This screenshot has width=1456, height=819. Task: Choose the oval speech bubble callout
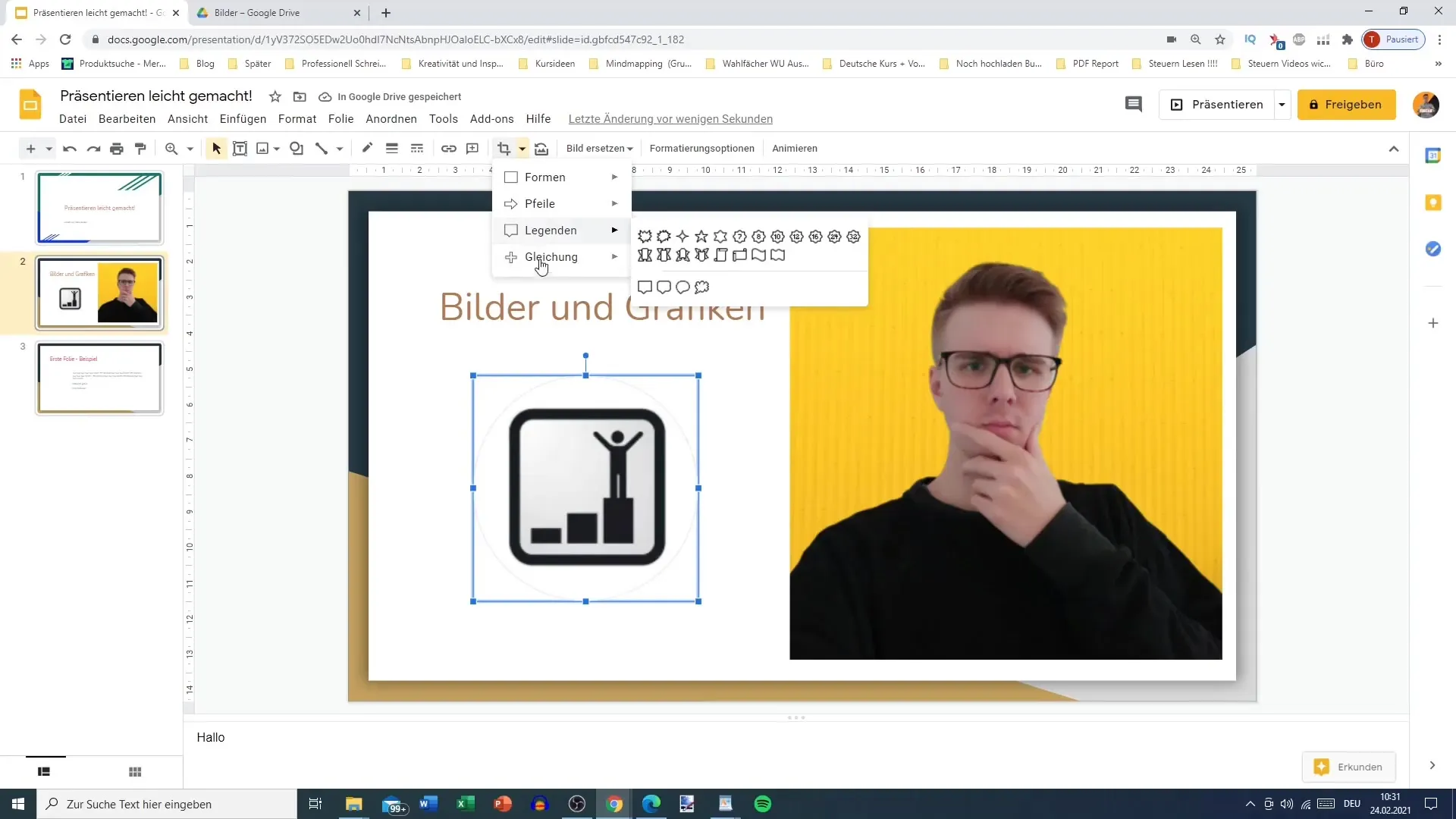(x=682, y=287)
